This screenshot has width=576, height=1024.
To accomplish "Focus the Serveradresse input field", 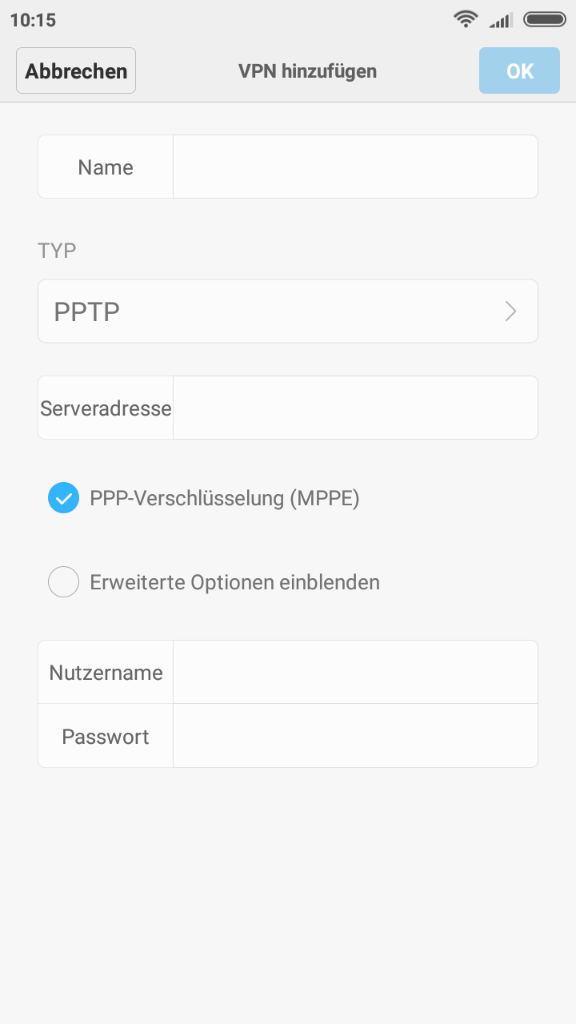I will point(355,408).
